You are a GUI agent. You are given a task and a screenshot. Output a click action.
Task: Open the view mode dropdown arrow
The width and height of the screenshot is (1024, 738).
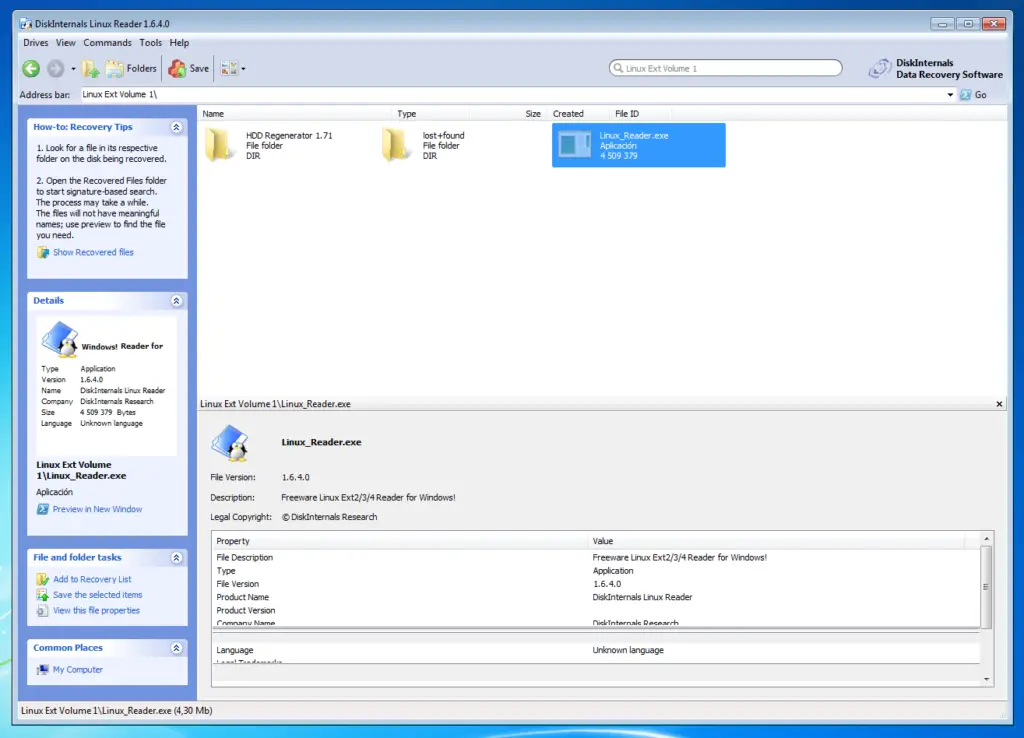point(244,69)
